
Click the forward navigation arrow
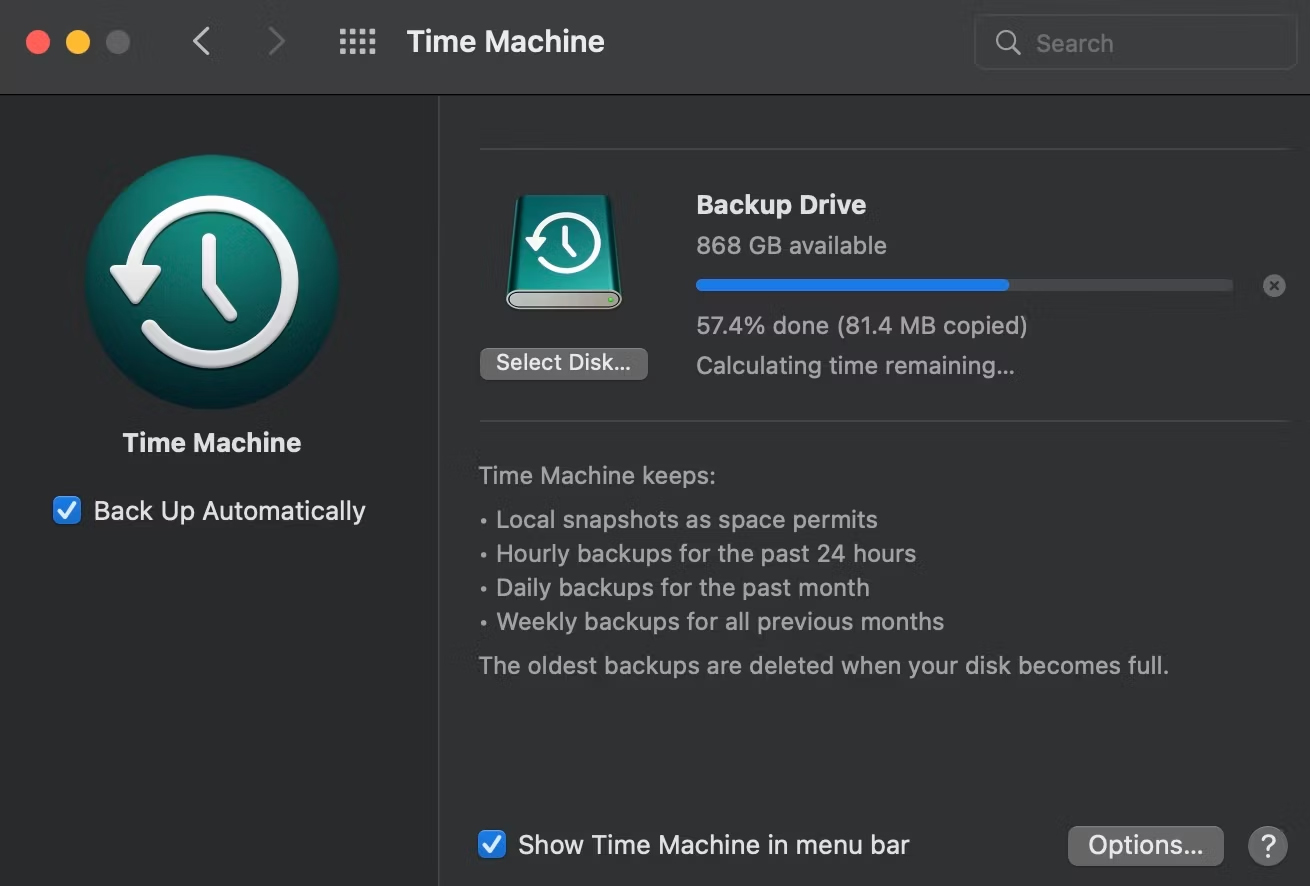pyautogui.click(x=275, y=41)
